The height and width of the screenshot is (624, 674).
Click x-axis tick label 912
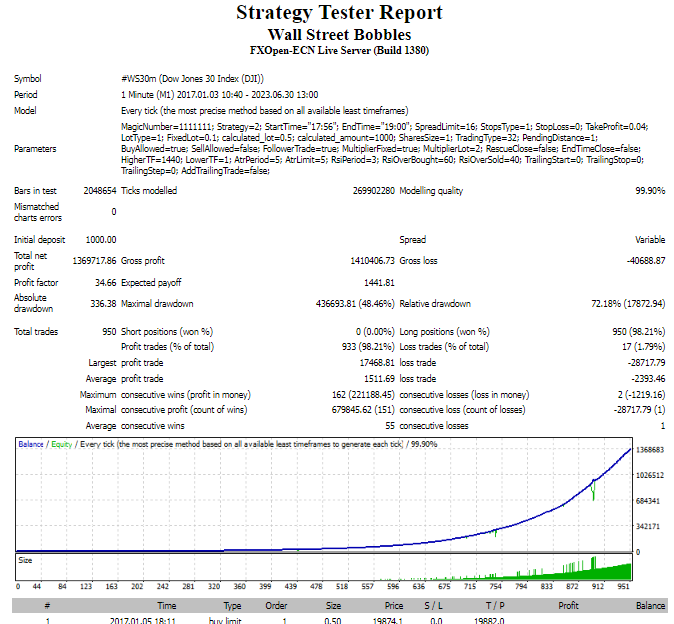click(598, 586)
